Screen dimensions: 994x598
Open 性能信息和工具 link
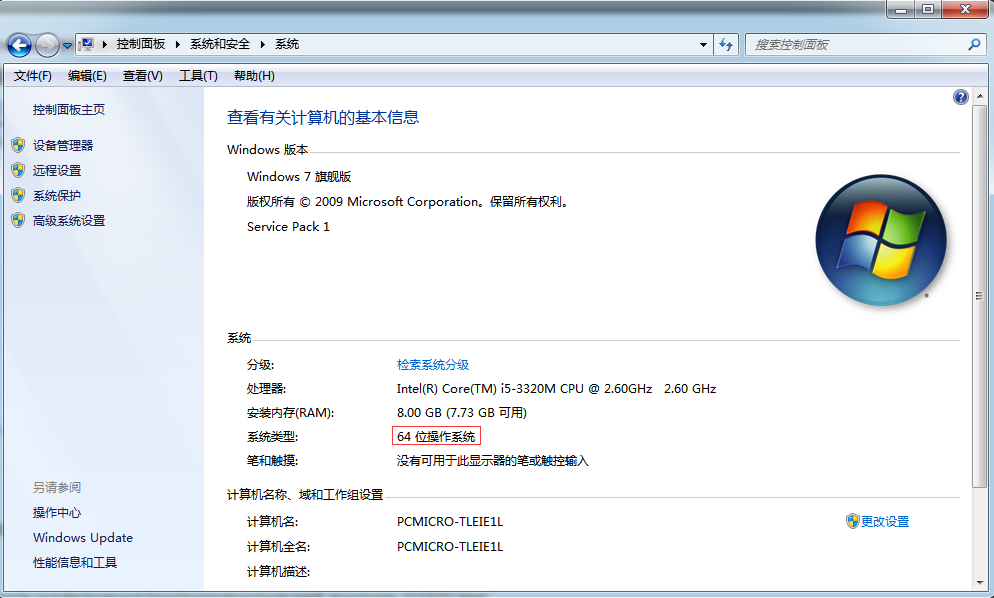pyautogui.click(x=75, y=562)
